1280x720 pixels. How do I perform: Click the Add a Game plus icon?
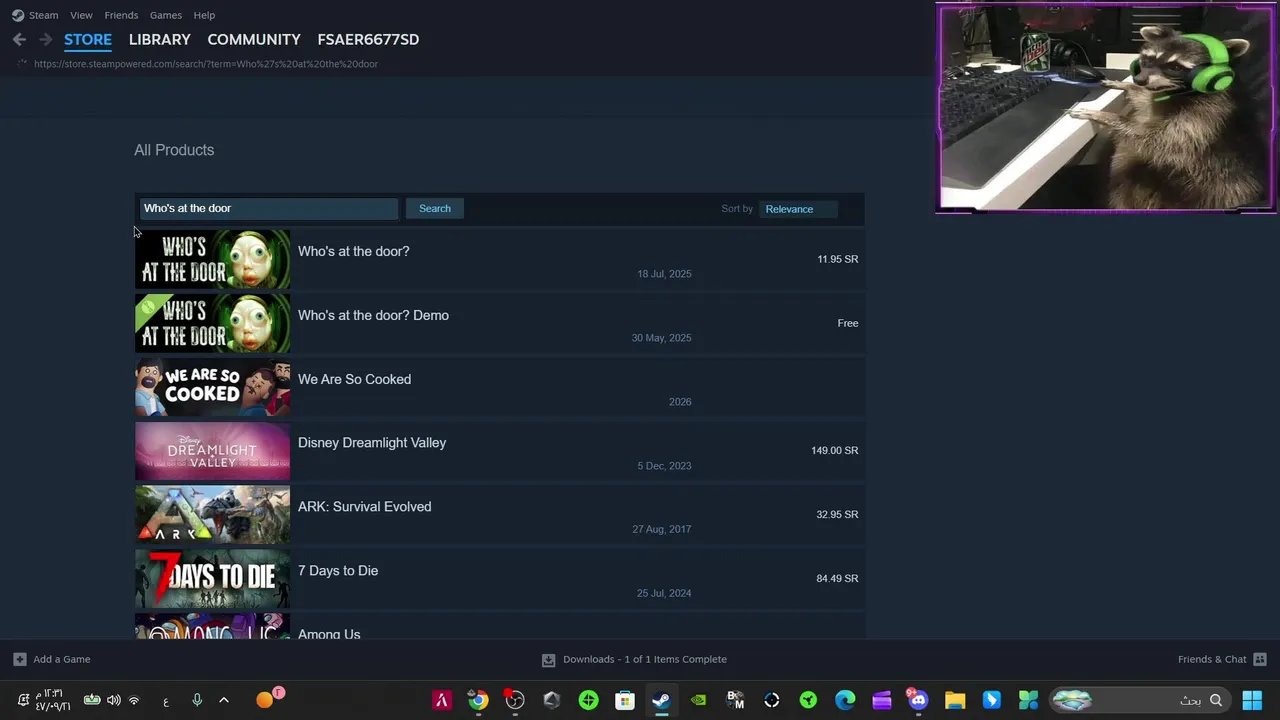[x=19, y=659]
